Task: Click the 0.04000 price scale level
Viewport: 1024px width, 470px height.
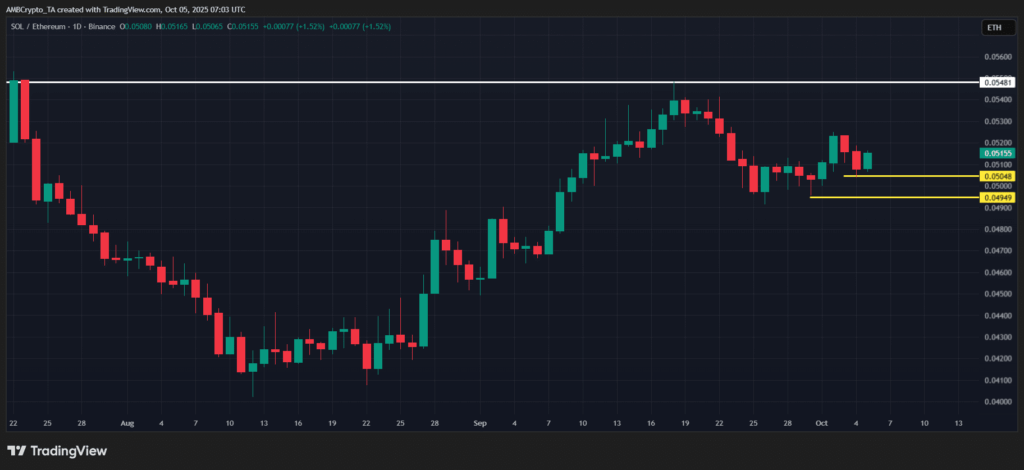Action: 997,401
